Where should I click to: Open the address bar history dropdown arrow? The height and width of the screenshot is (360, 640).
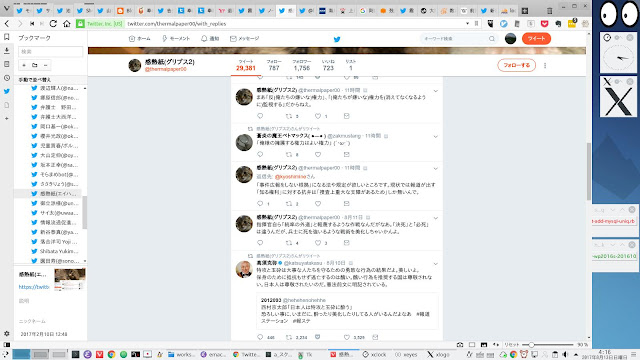[467, 24]
